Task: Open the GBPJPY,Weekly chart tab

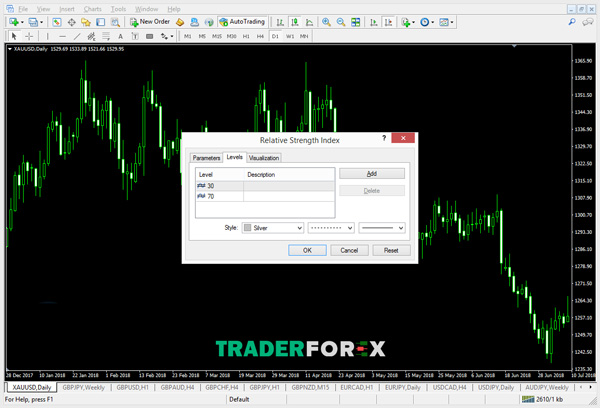Action: [x=83, y=387]
